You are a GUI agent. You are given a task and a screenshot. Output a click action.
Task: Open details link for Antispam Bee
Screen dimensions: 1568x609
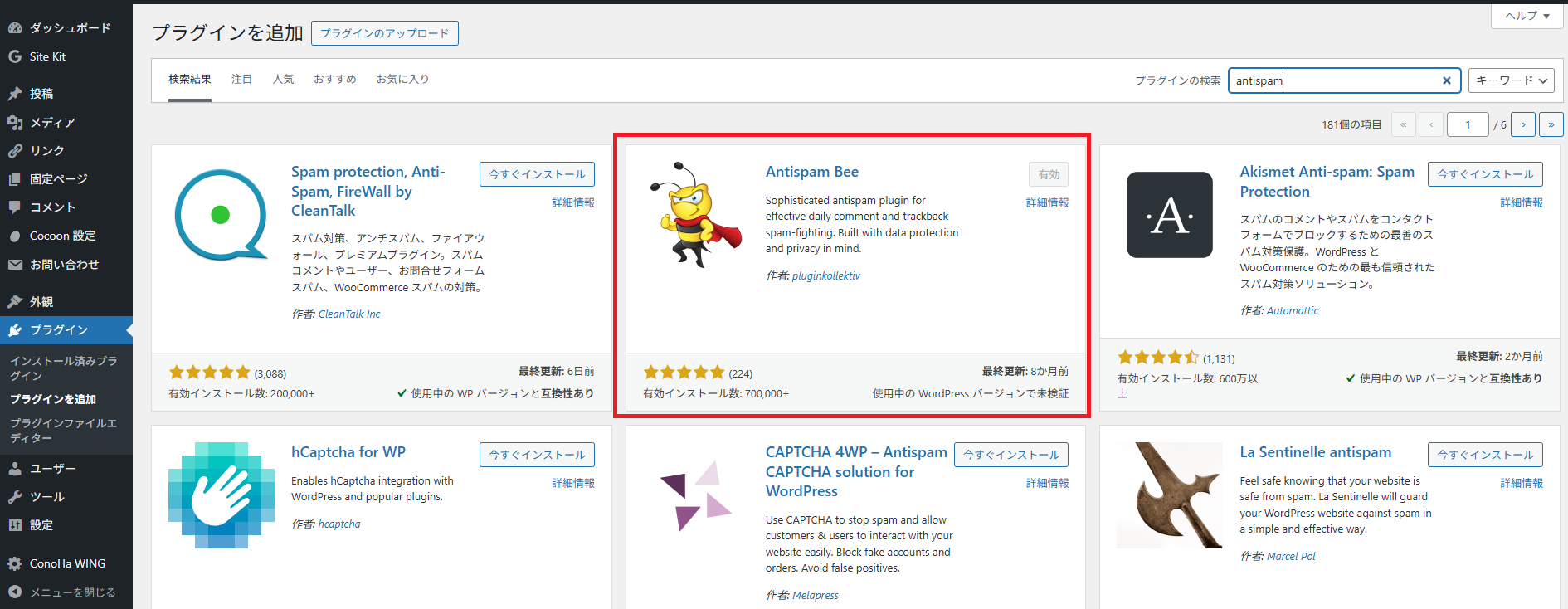(1047, 202)
